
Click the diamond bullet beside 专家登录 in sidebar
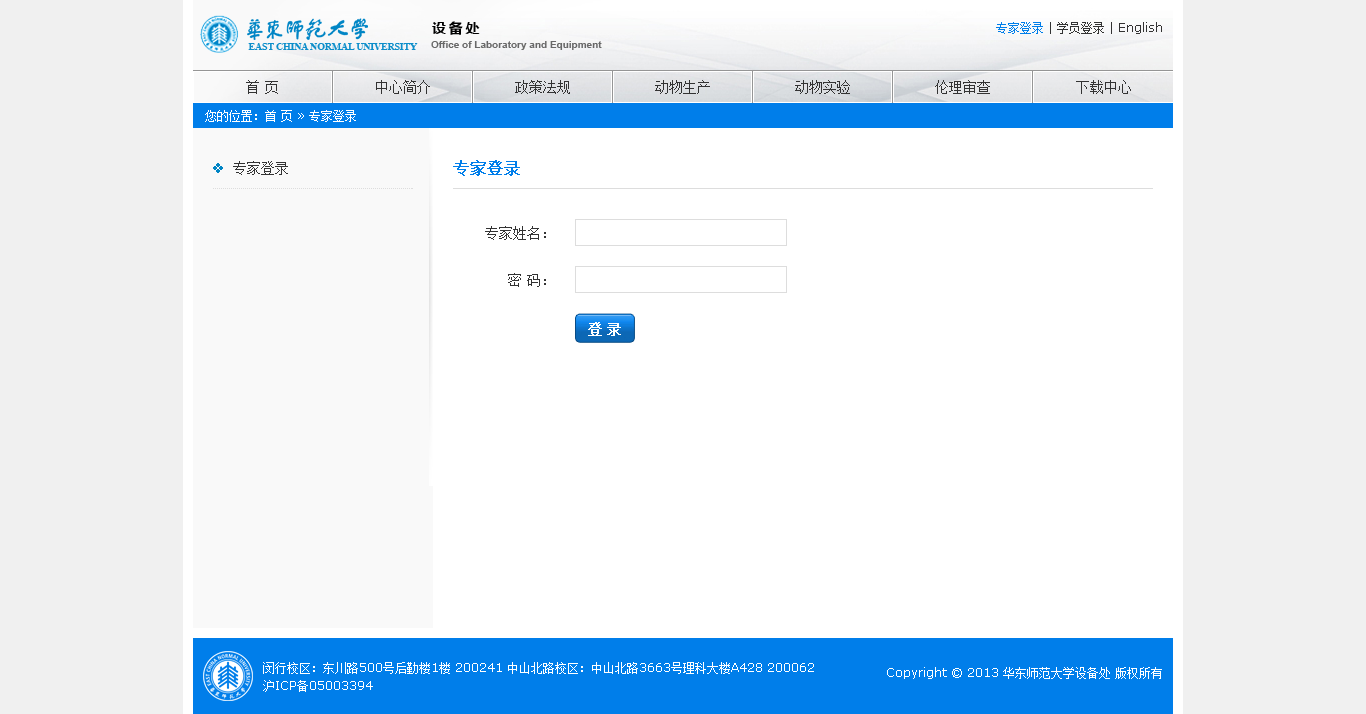pos(218,168)
